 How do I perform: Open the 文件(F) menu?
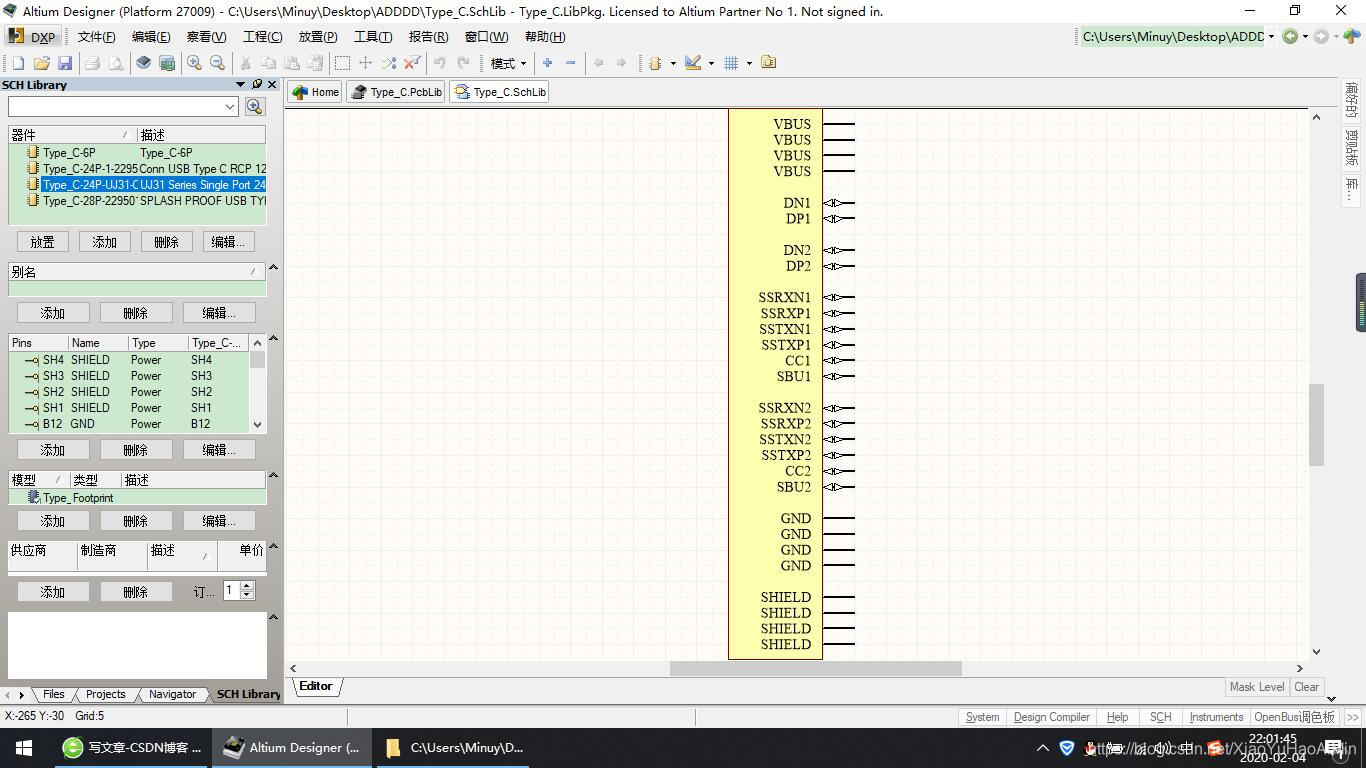(x=96, y=37)
